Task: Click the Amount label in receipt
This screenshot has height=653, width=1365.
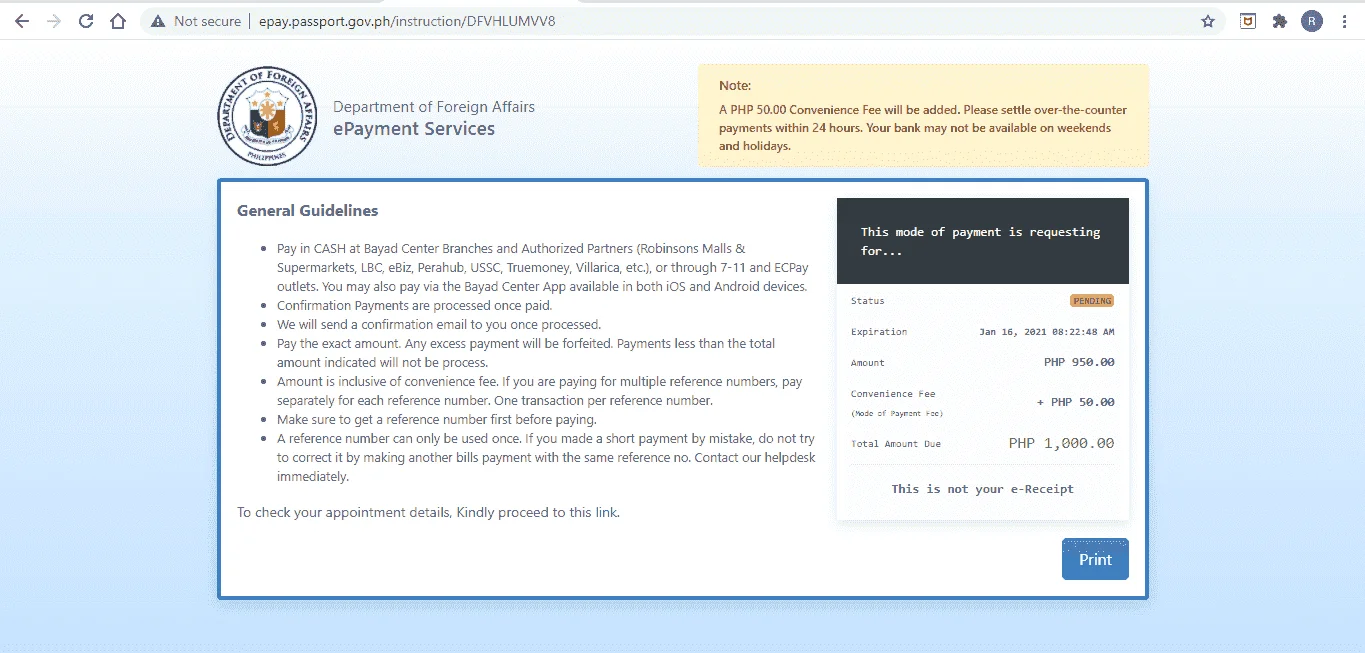Action: tap(868, 363)
